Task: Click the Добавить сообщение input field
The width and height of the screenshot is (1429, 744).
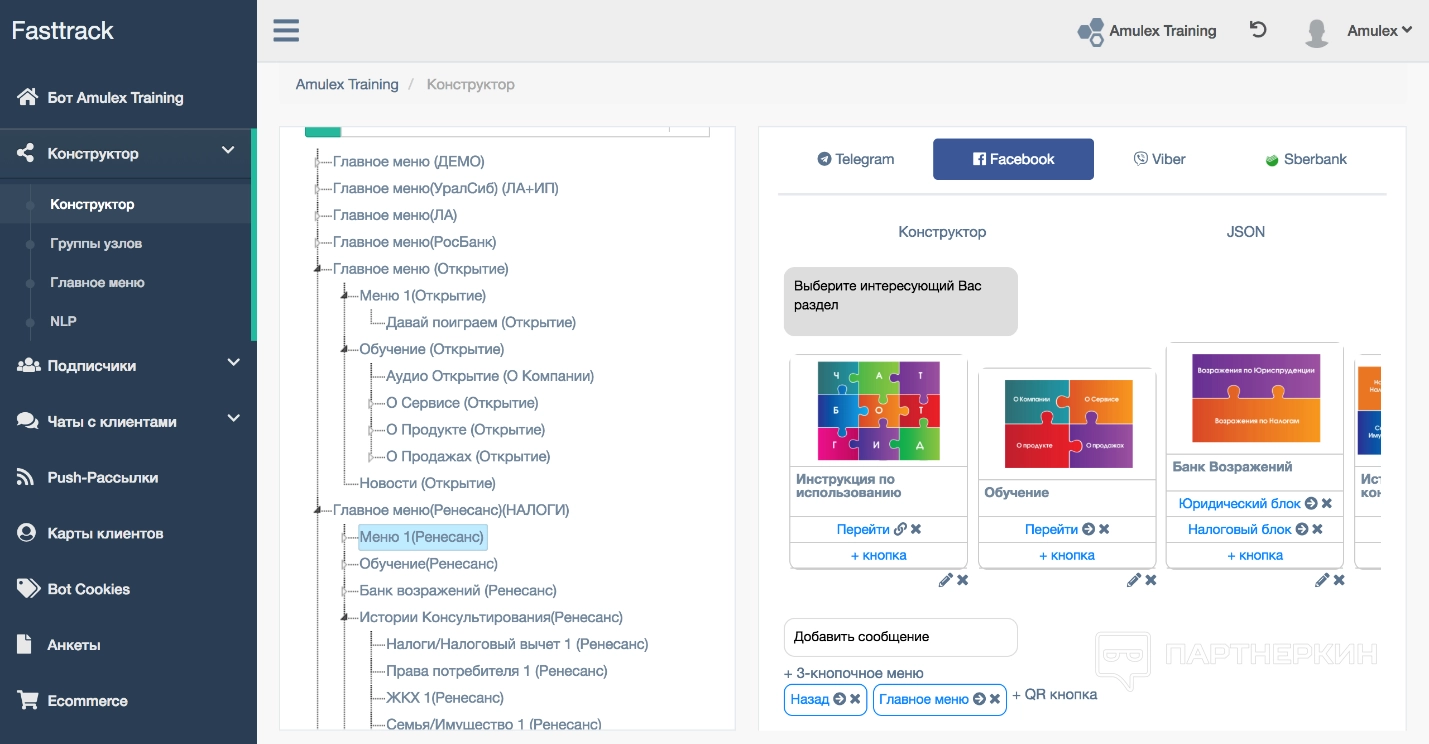Action: 900,637
